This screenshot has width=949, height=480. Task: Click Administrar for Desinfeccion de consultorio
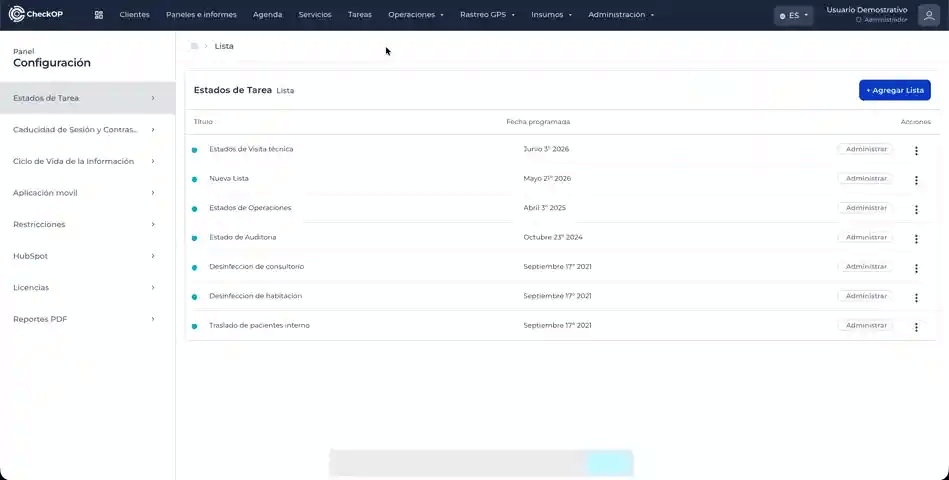click(865, 266)
